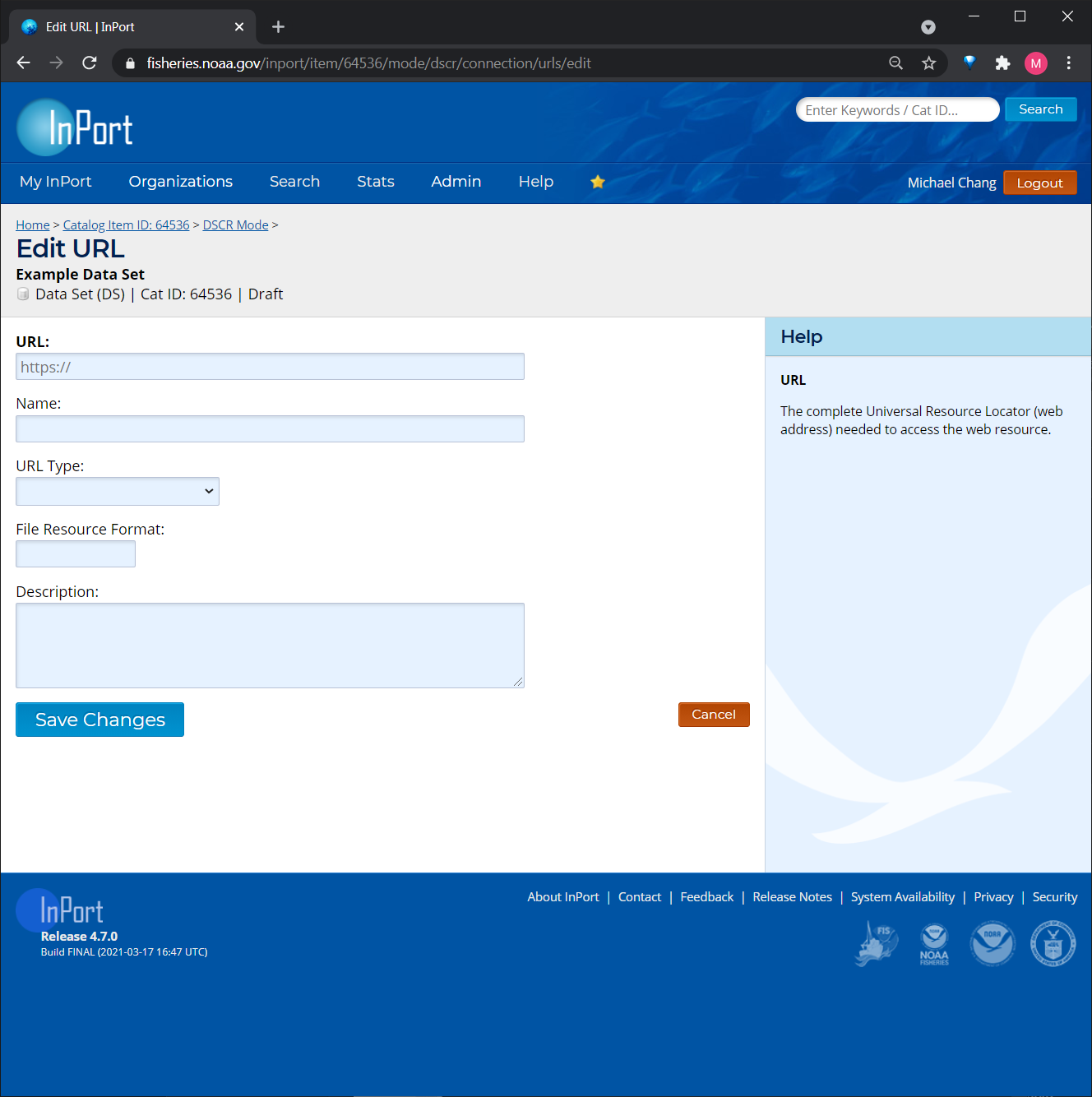The width and height of the screenshot is (1092, 1097).
Task: Open the Privacy footer link
Action: [x=993, y=897]
